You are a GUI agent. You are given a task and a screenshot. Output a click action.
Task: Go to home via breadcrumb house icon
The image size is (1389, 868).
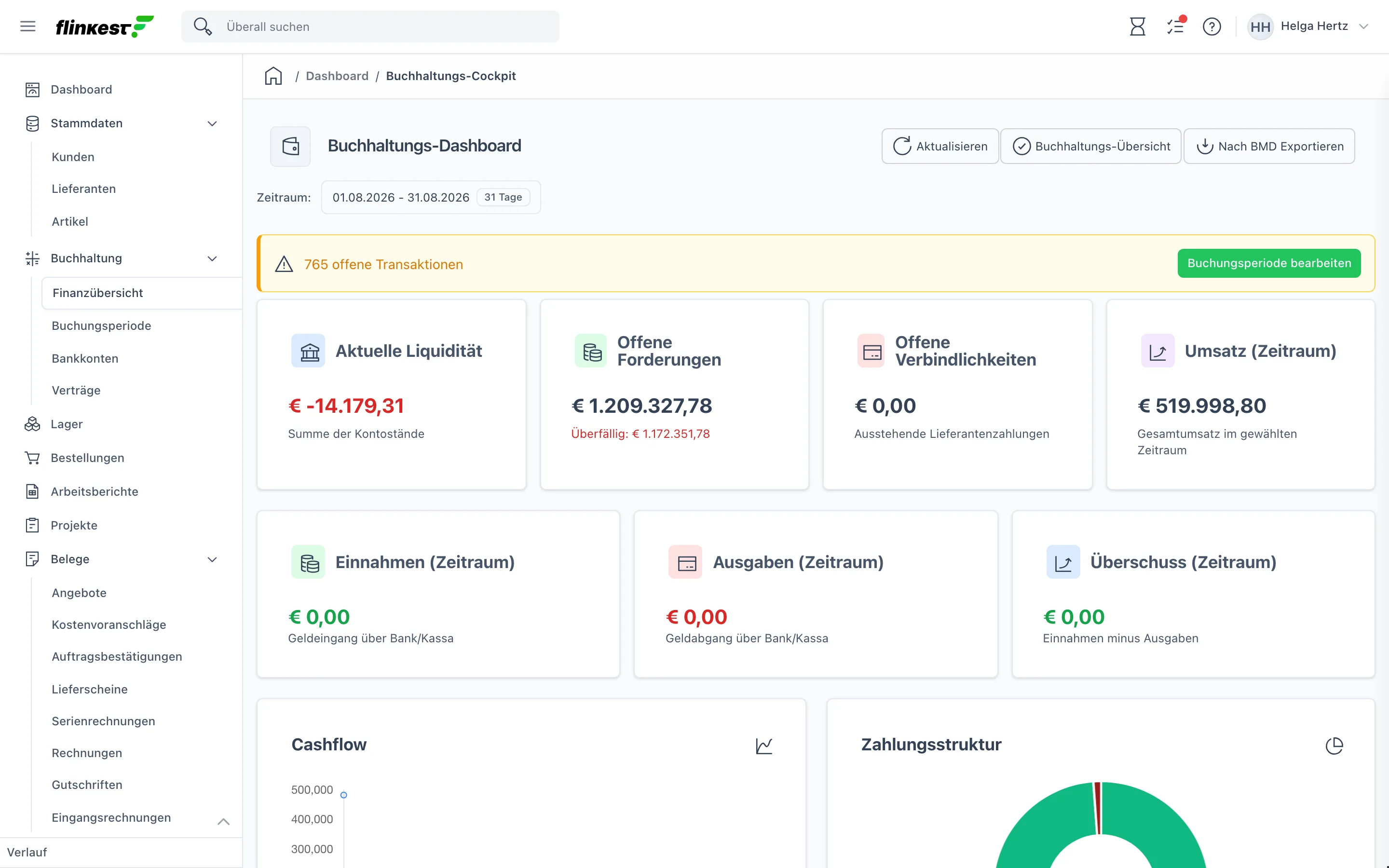pyautogui.click(x=273, y=76)
